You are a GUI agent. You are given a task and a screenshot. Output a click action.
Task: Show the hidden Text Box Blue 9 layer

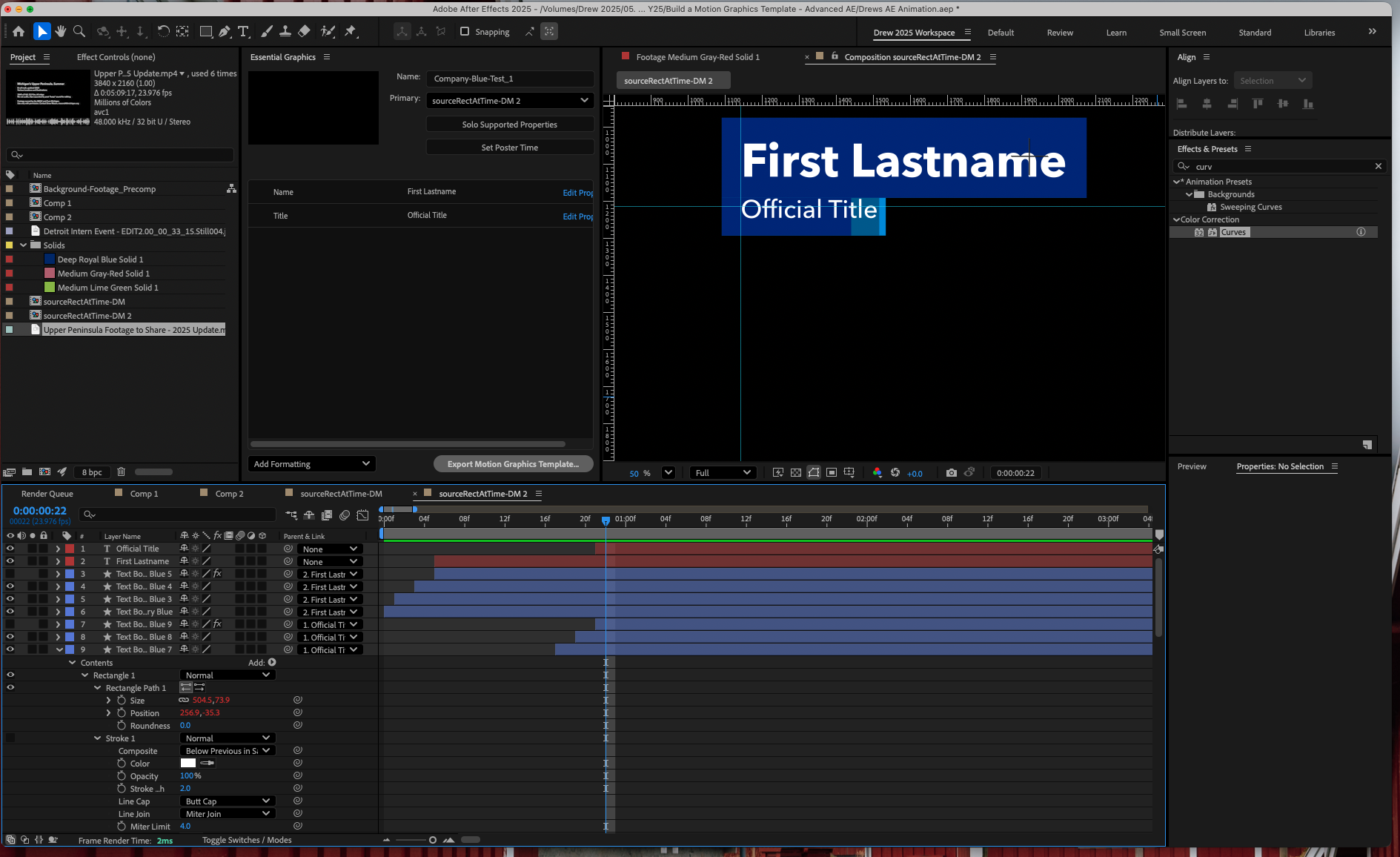click(10, 624)
